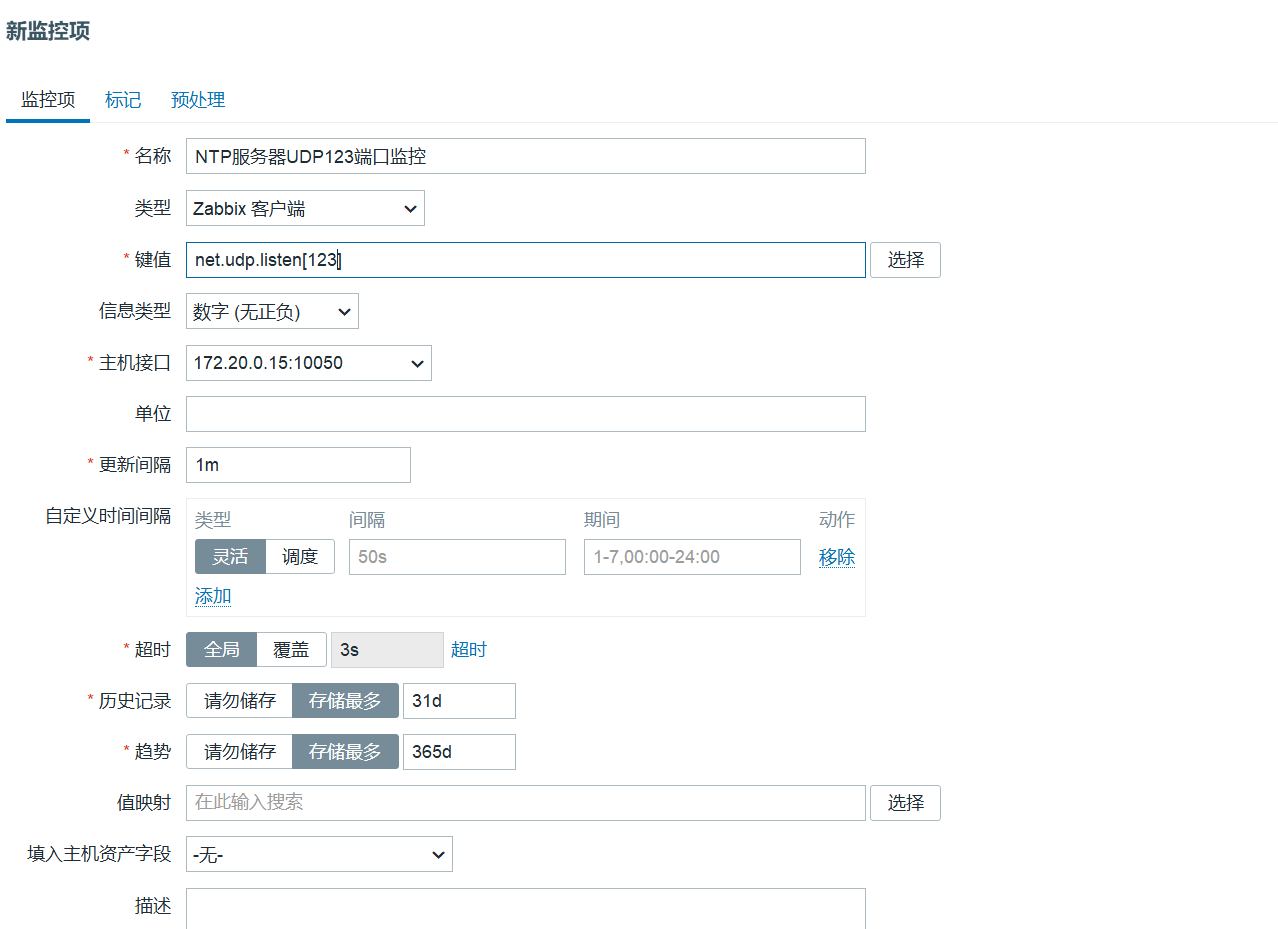Select 请勿储存 for 趋势
The width and height of the screenshot is (1278, 929).
pyautogui.click(x=239, y=752)
